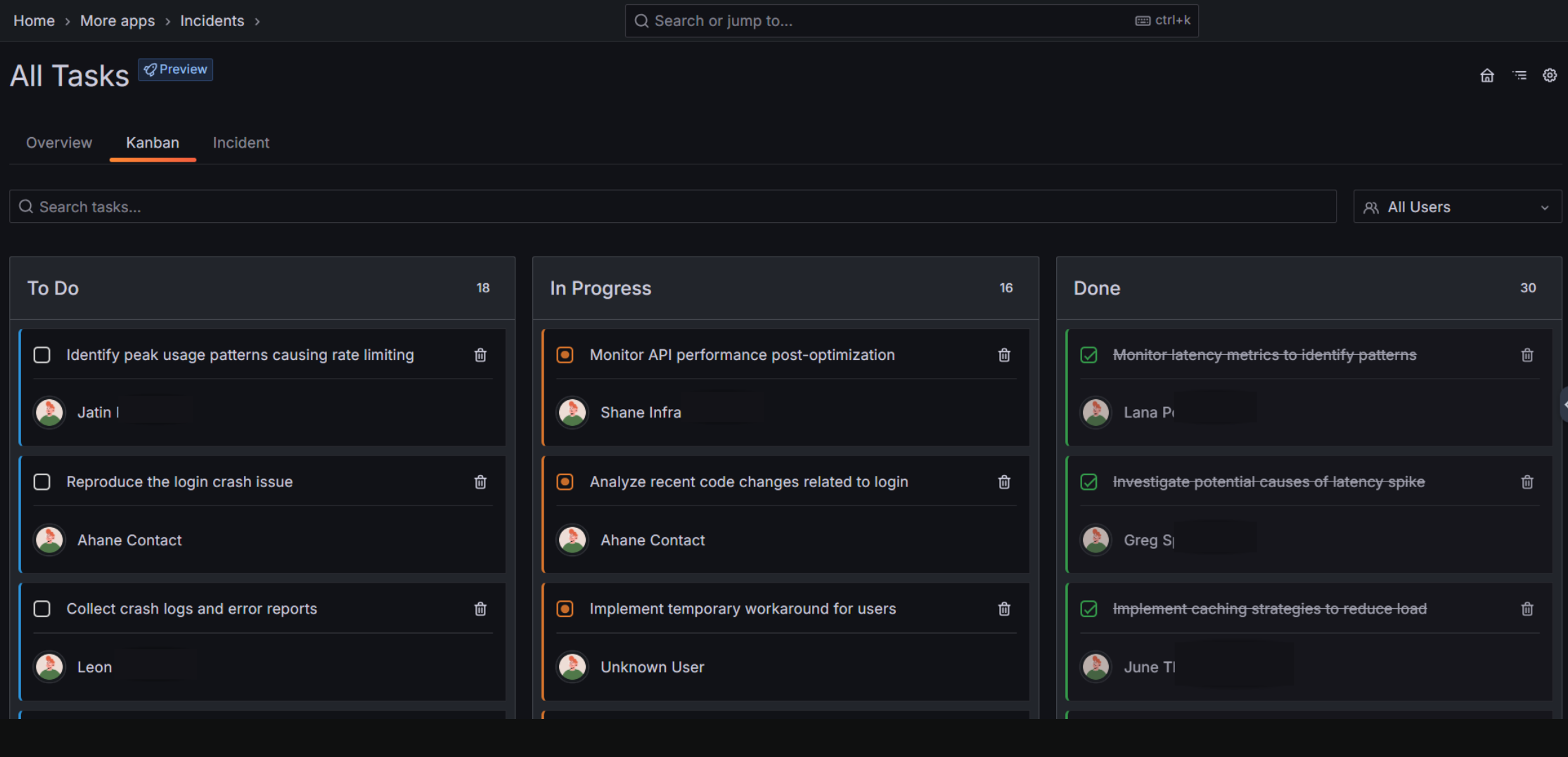The width and height of the screenshot is (1568, 757).
Task: Open the All Users filter dropdown
Action: click(x=1457, y=207)
